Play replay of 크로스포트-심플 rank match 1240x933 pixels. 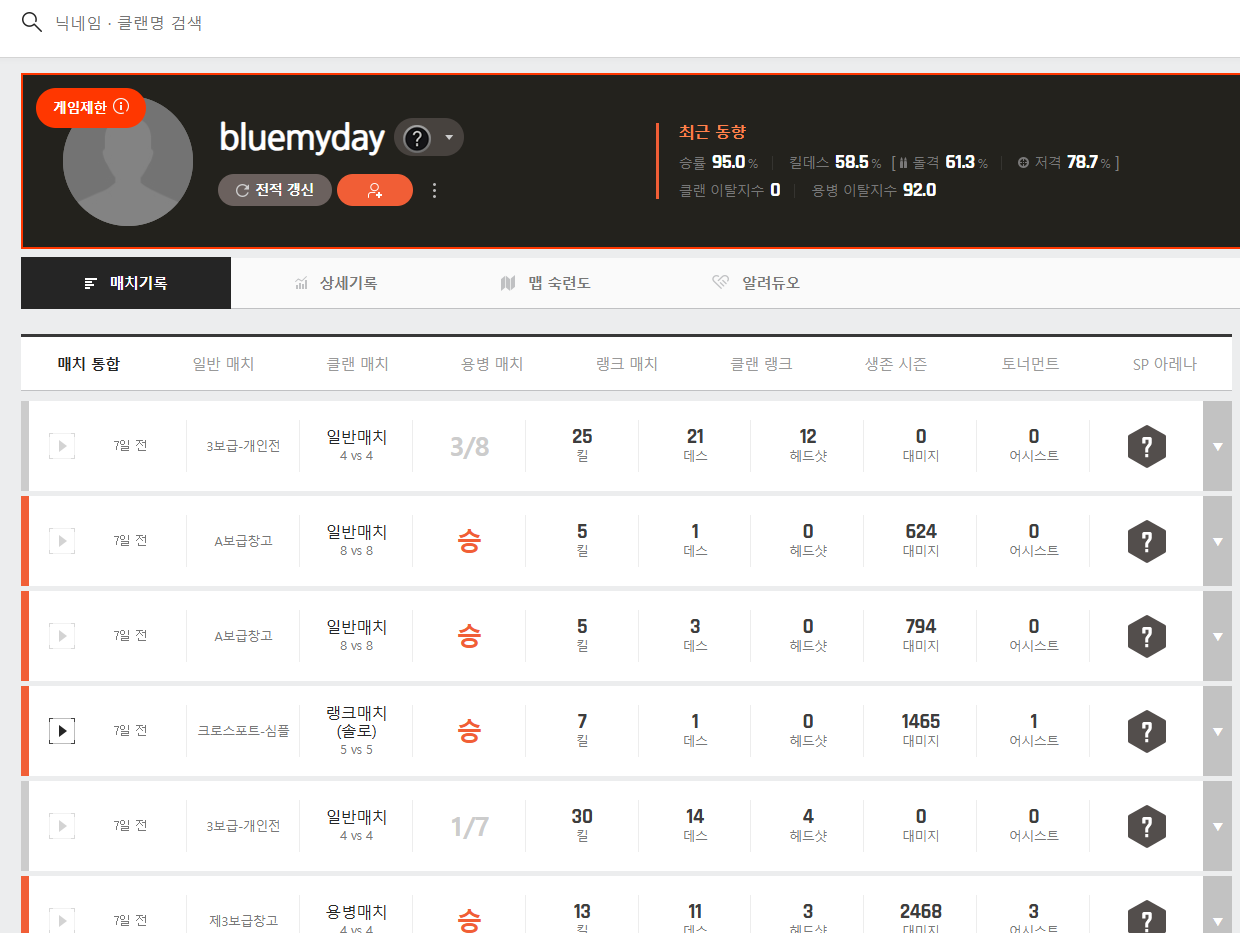tap(62, 731)
